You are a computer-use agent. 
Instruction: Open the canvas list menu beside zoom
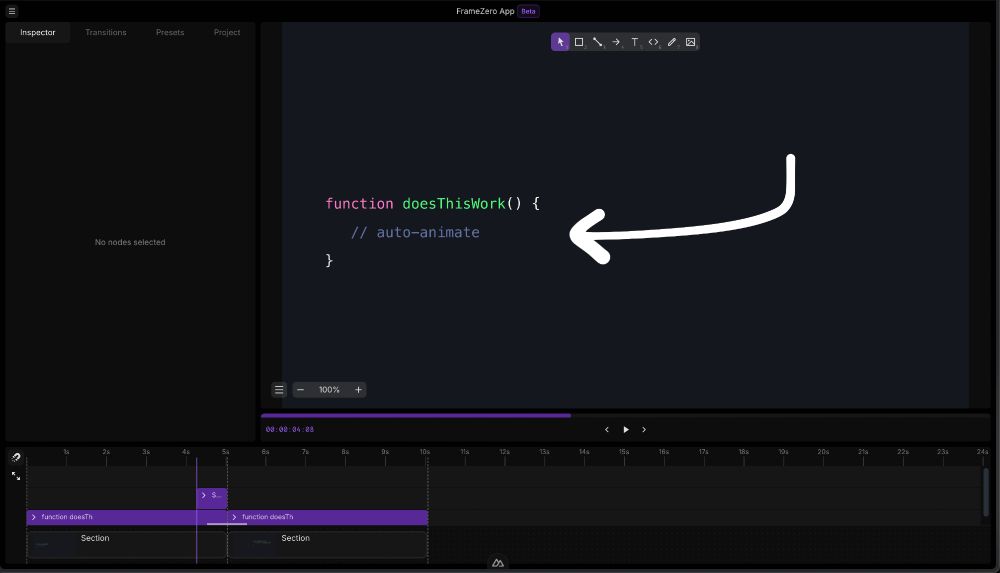coord(279,390)
